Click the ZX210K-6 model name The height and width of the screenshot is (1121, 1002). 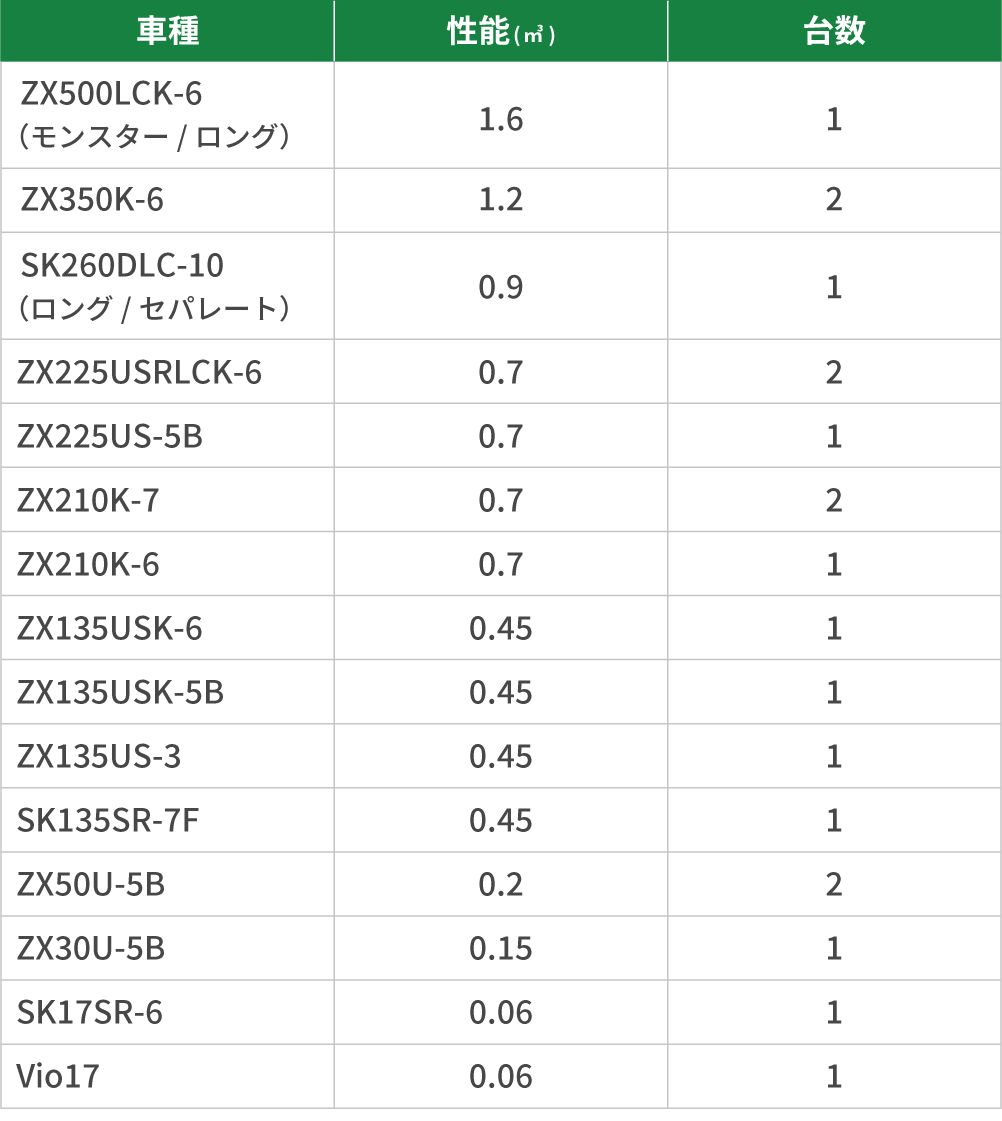(88, 565)
